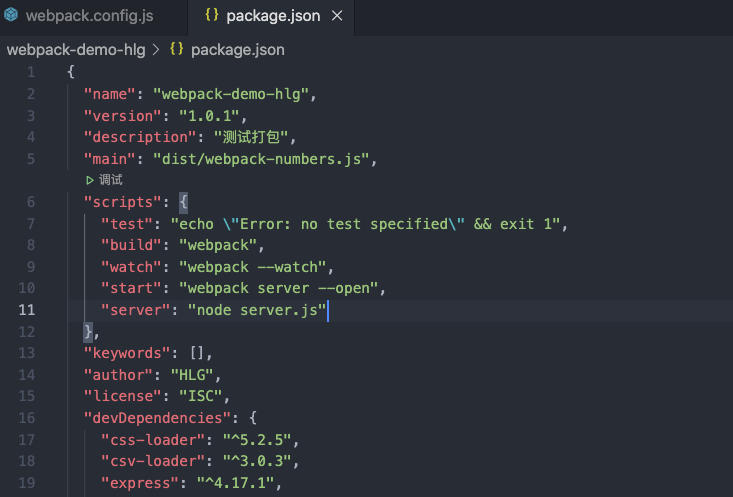Click line number 11 in gutter

pos(27,310)
